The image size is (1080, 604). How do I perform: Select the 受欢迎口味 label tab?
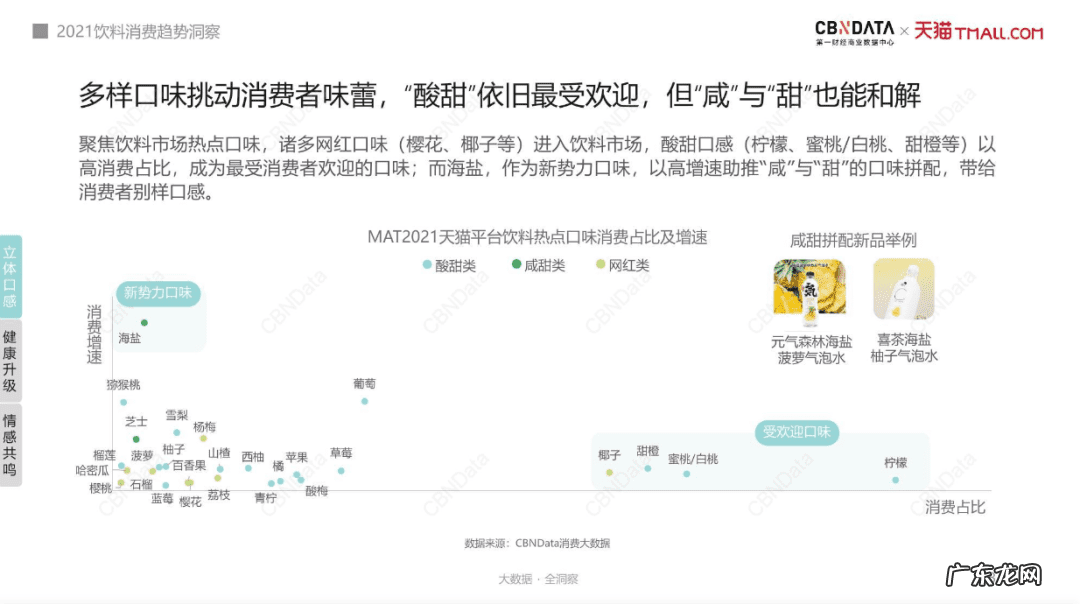point(796,433)
